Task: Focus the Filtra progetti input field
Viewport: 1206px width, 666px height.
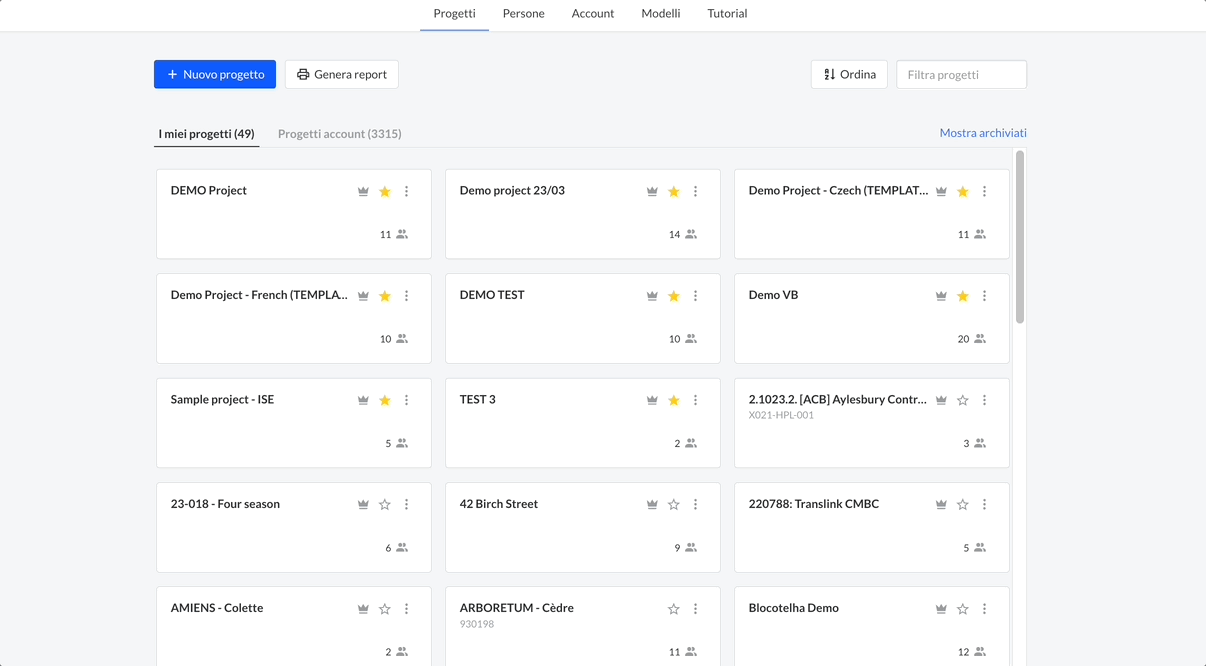Action: (x=962, y=74)
